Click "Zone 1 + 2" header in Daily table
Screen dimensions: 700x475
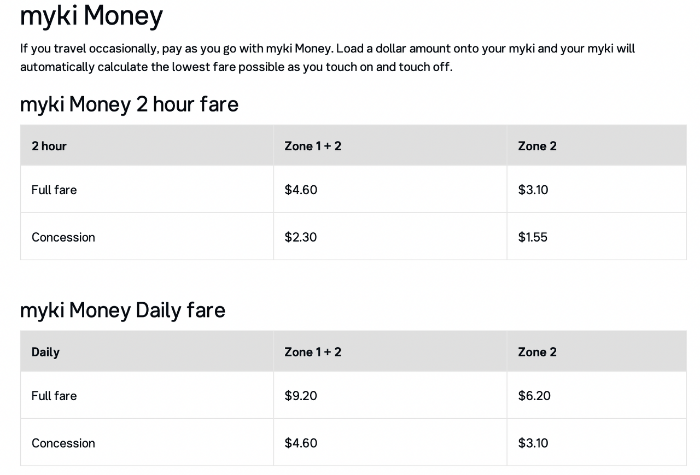pos(313,352)
